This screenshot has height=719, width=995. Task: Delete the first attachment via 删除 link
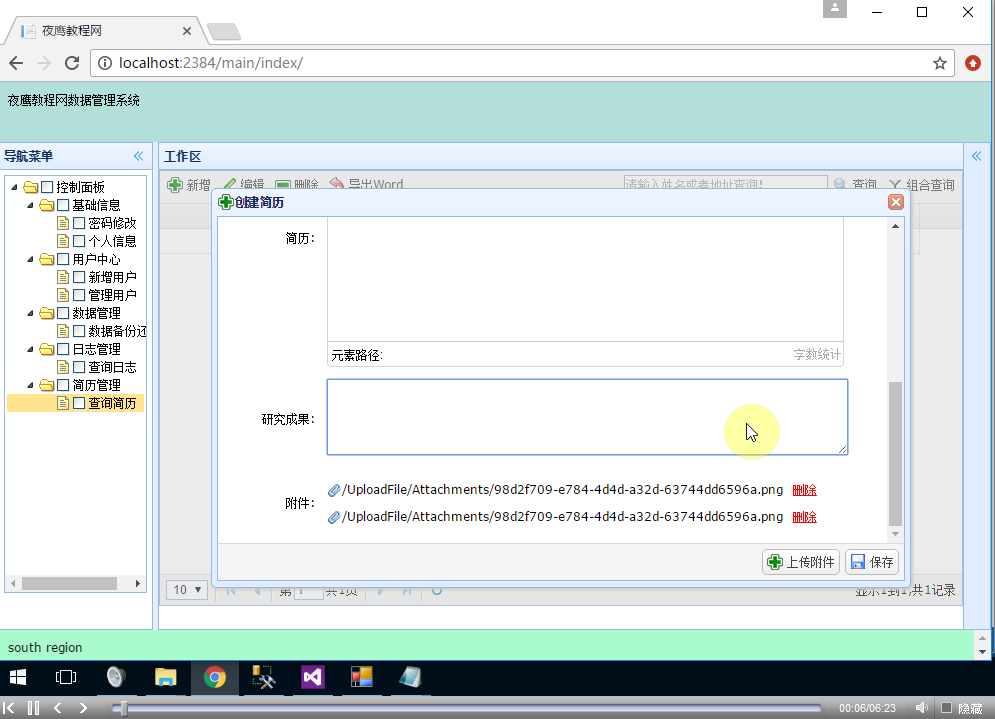pos(804,490)
